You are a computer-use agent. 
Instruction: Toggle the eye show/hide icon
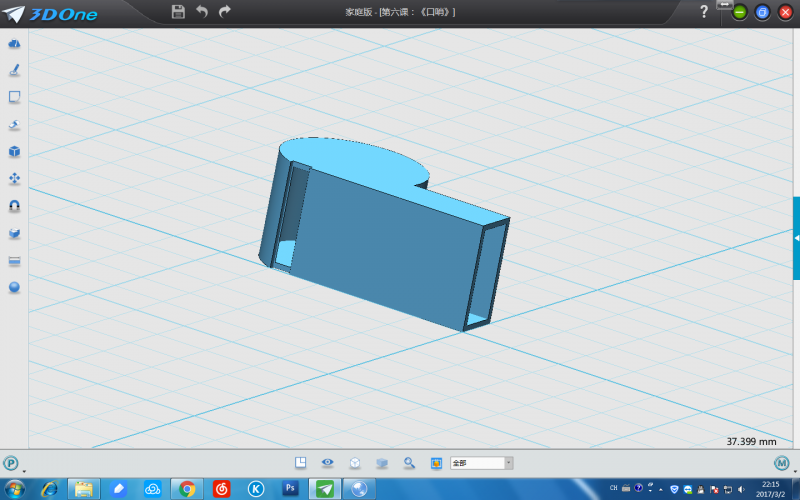(328, 463)
